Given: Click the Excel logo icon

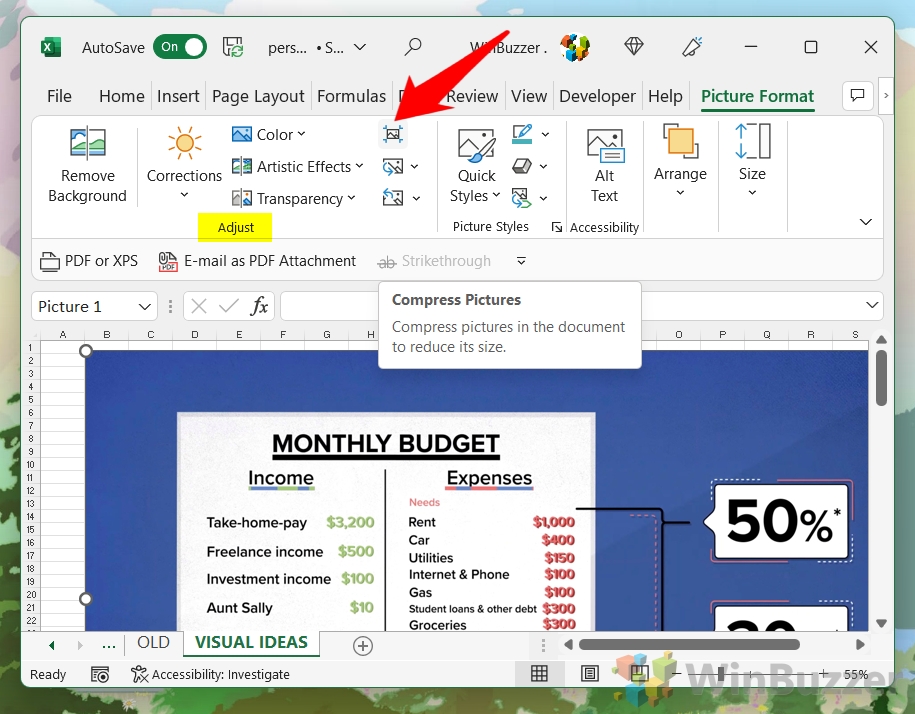Looking at the screenshot, I should click(51, 47).
